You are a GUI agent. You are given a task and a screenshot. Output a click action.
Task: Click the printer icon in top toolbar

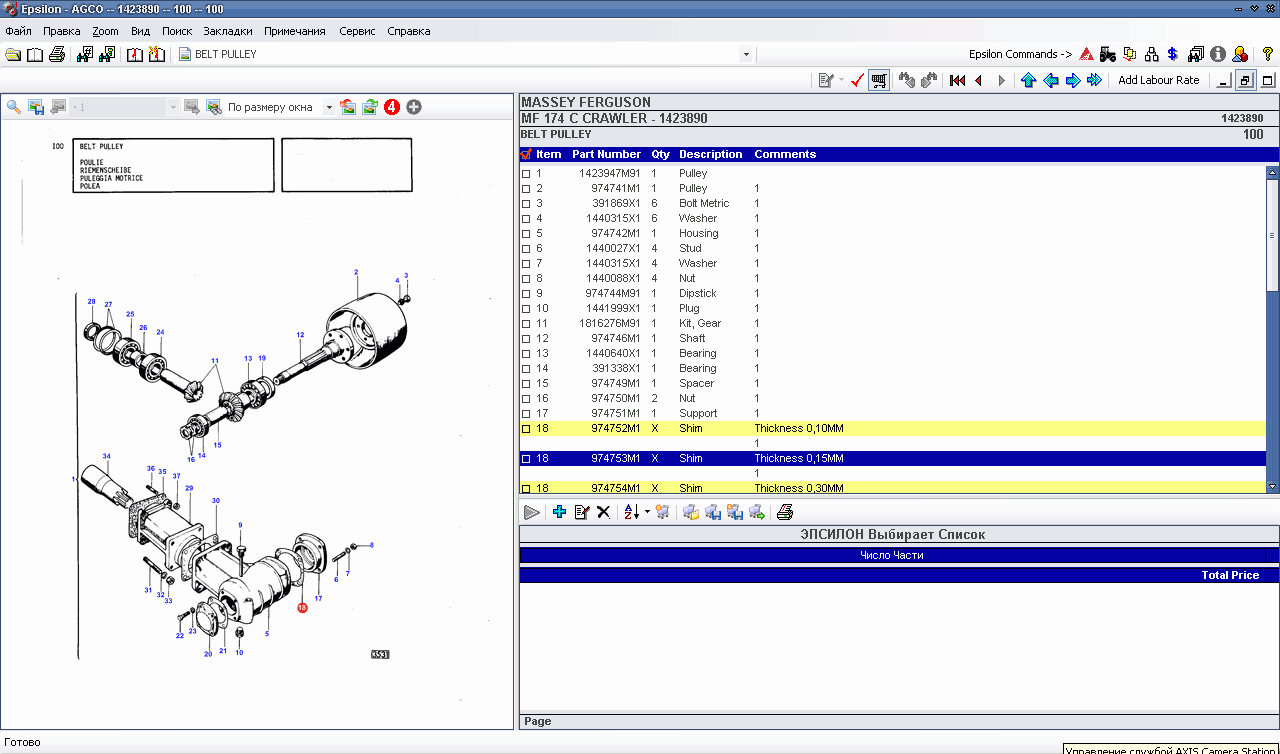click(x=57, y=54)
